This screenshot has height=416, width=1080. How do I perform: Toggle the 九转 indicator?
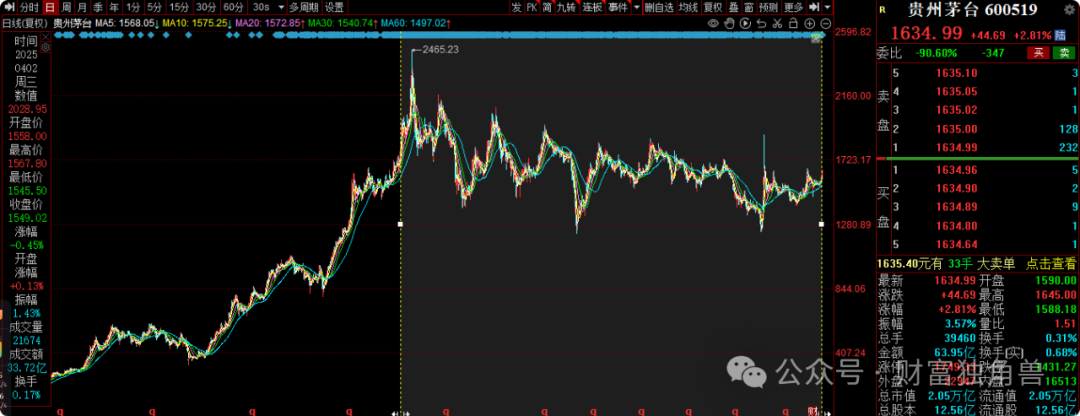tap(566, 7)
